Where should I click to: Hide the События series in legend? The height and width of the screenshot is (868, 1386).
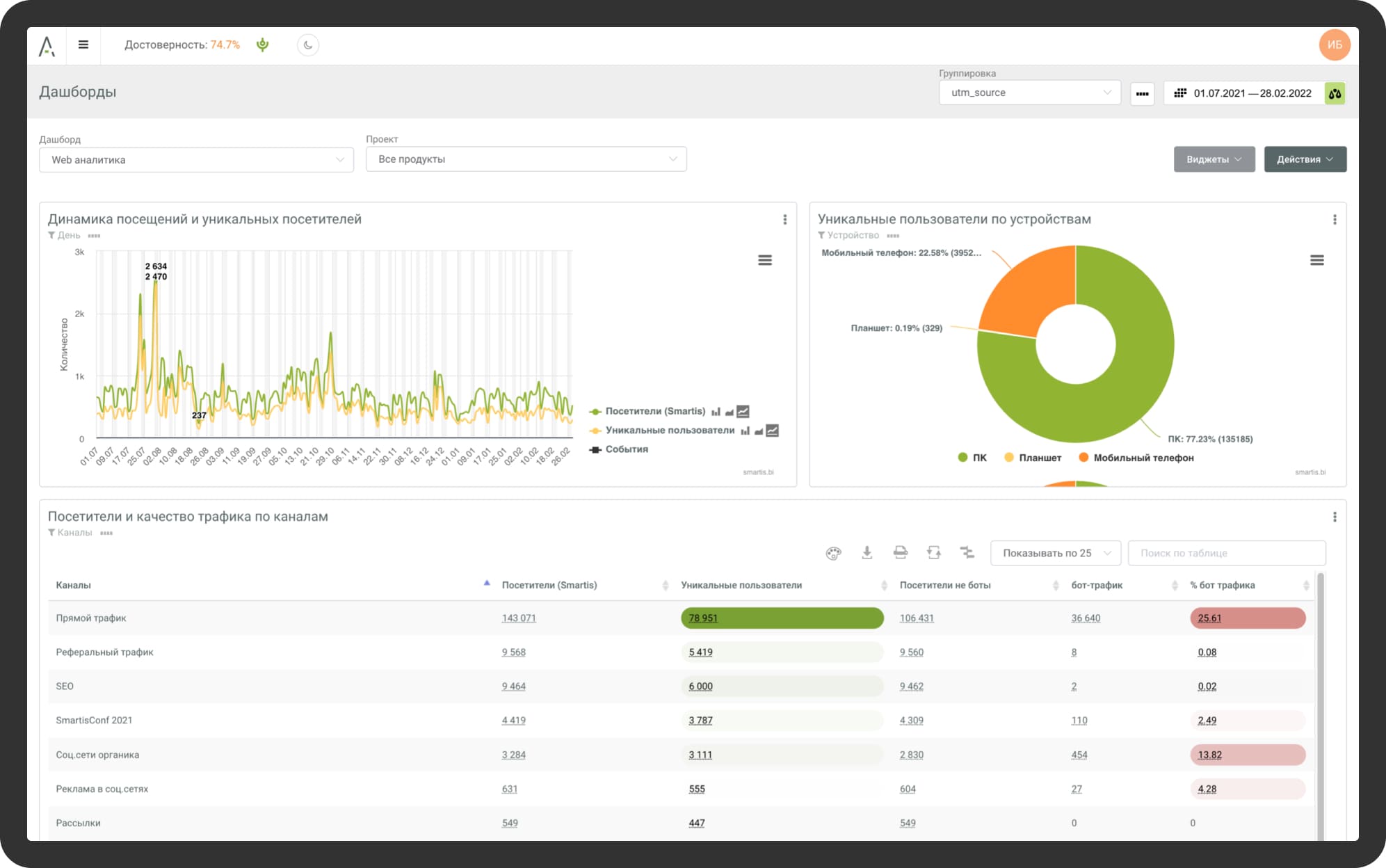(x=626, y=449)
